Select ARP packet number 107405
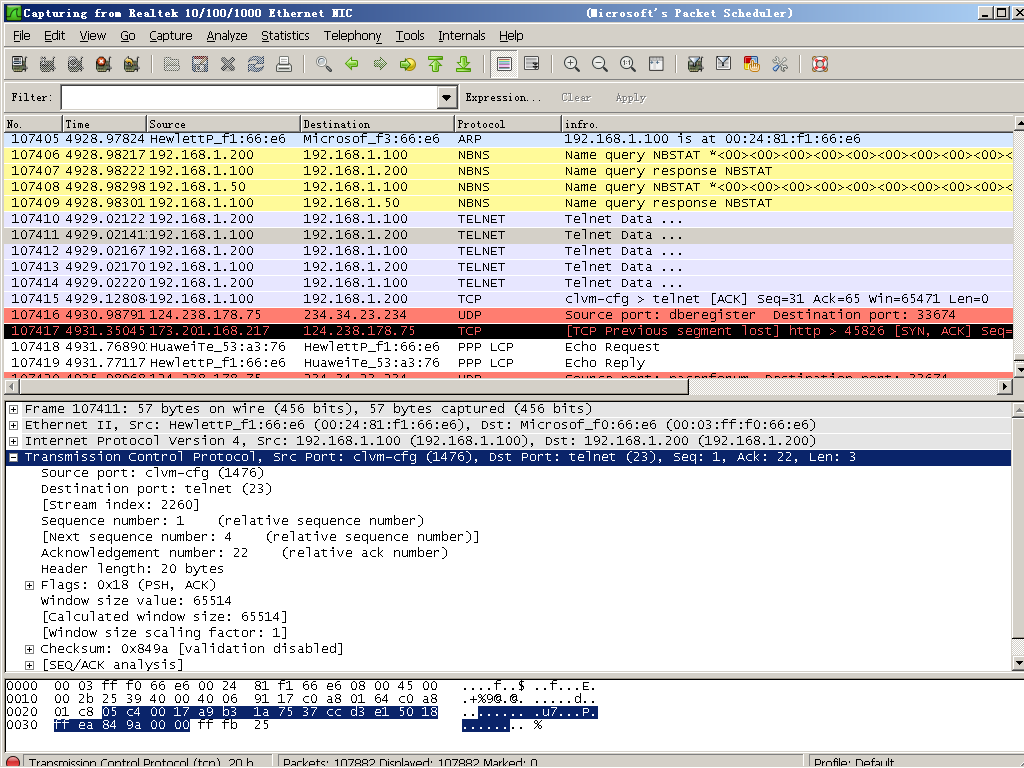This screenshot has height=768, width=1024. pyautogui.click(x=509, y=139)
